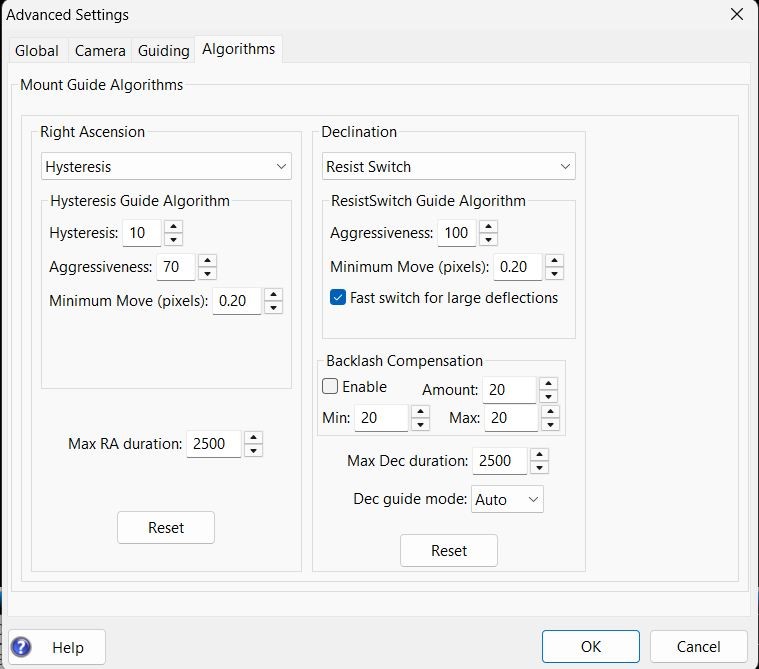Decrease RA Minimum Move with down arrow
759x669 pixels.
point(273,307)
